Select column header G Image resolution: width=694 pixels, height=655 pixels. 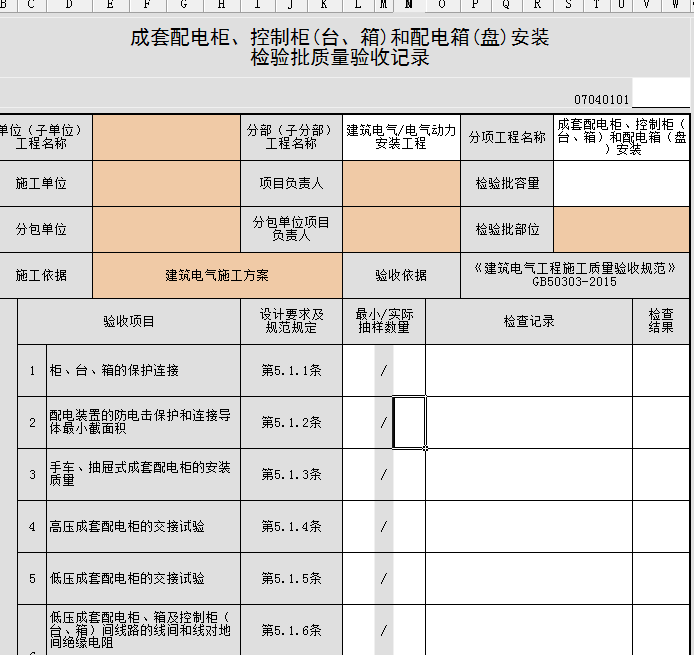coord(183,5)
